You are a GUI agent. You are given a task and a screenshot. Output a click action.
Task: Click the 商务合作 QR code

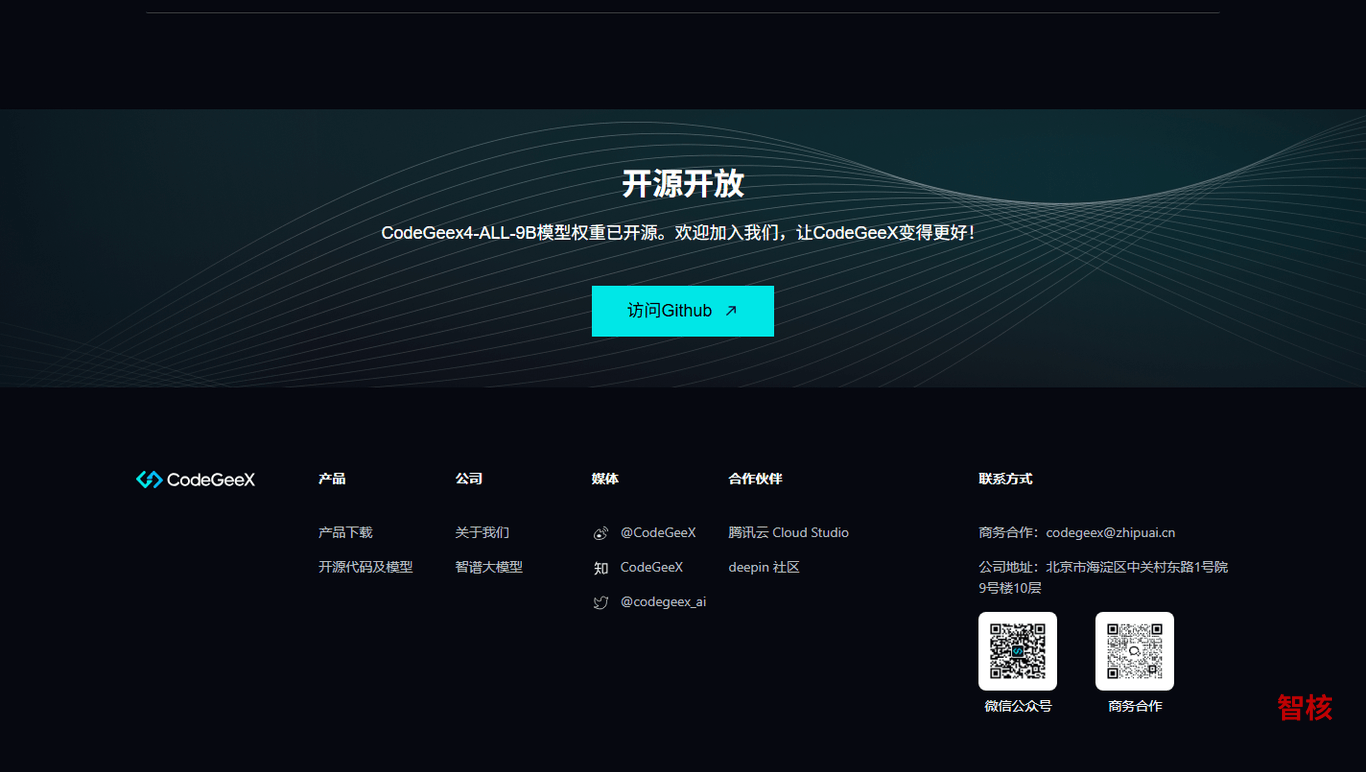point(1135,651)
